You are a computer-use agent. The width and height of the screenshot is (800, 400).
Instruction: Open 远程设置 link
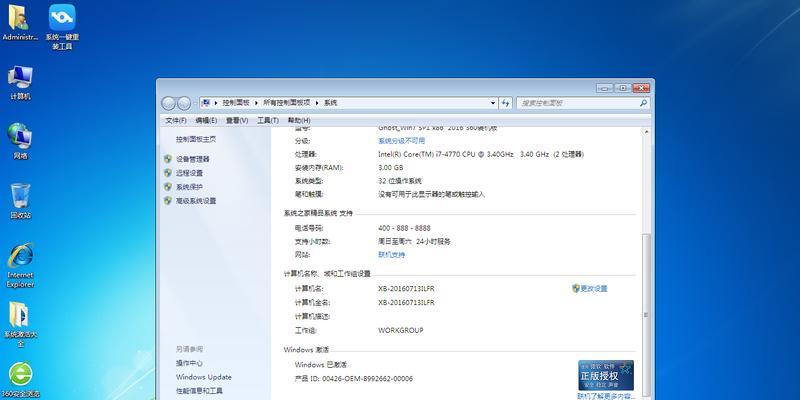(189, 173)
